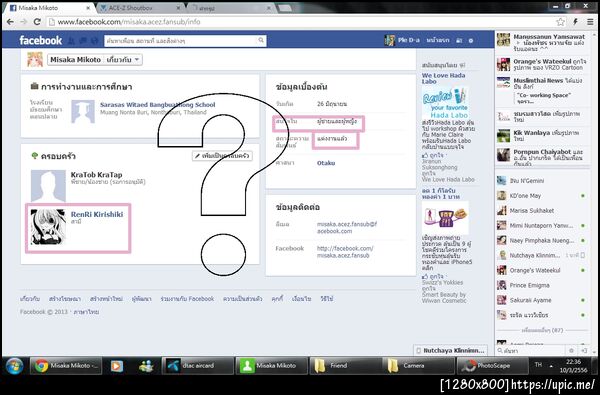Viewport: 600px width, 395px height.
Task: Open the About dropdown next to Misaka Mikoto
Action: 124,60
